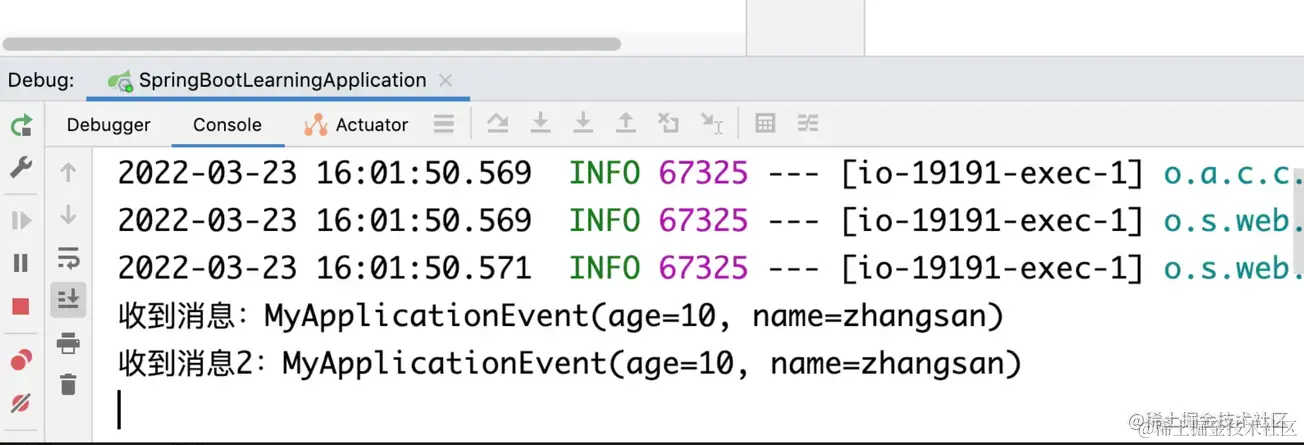Close the SpringBootLearningApplication debug tab
The width and height of the screenshot is (1304, 445).
tap(446, 81)
